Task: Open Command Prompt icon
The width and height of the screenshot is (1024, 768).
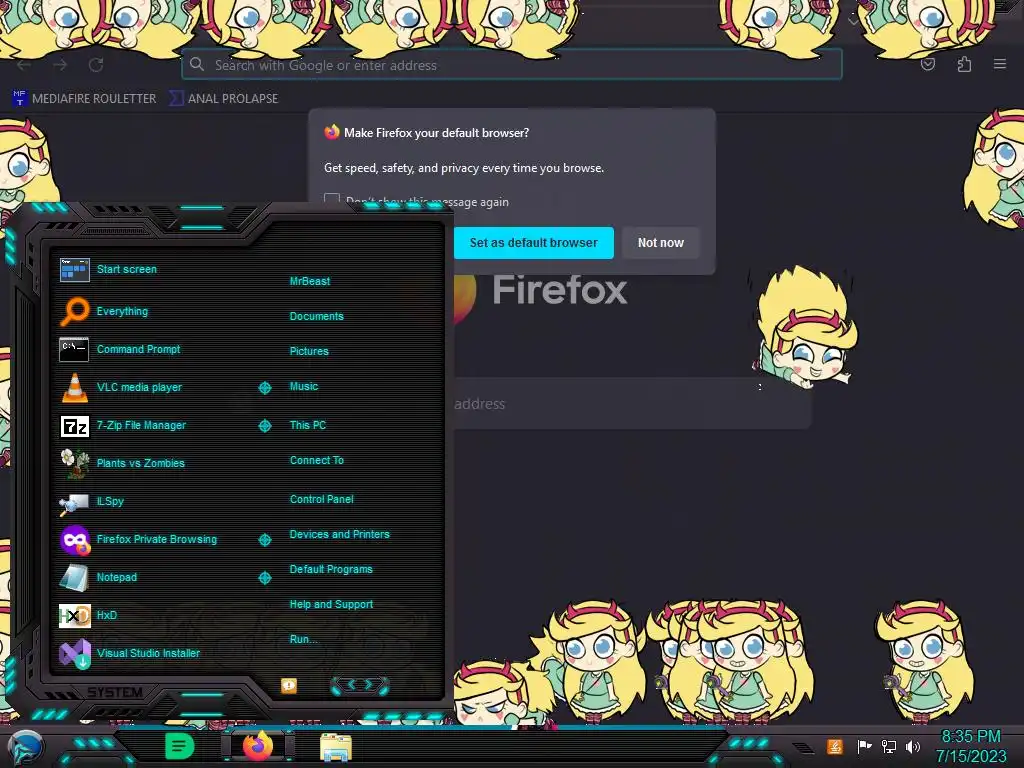Action: [x=74, y=349]
